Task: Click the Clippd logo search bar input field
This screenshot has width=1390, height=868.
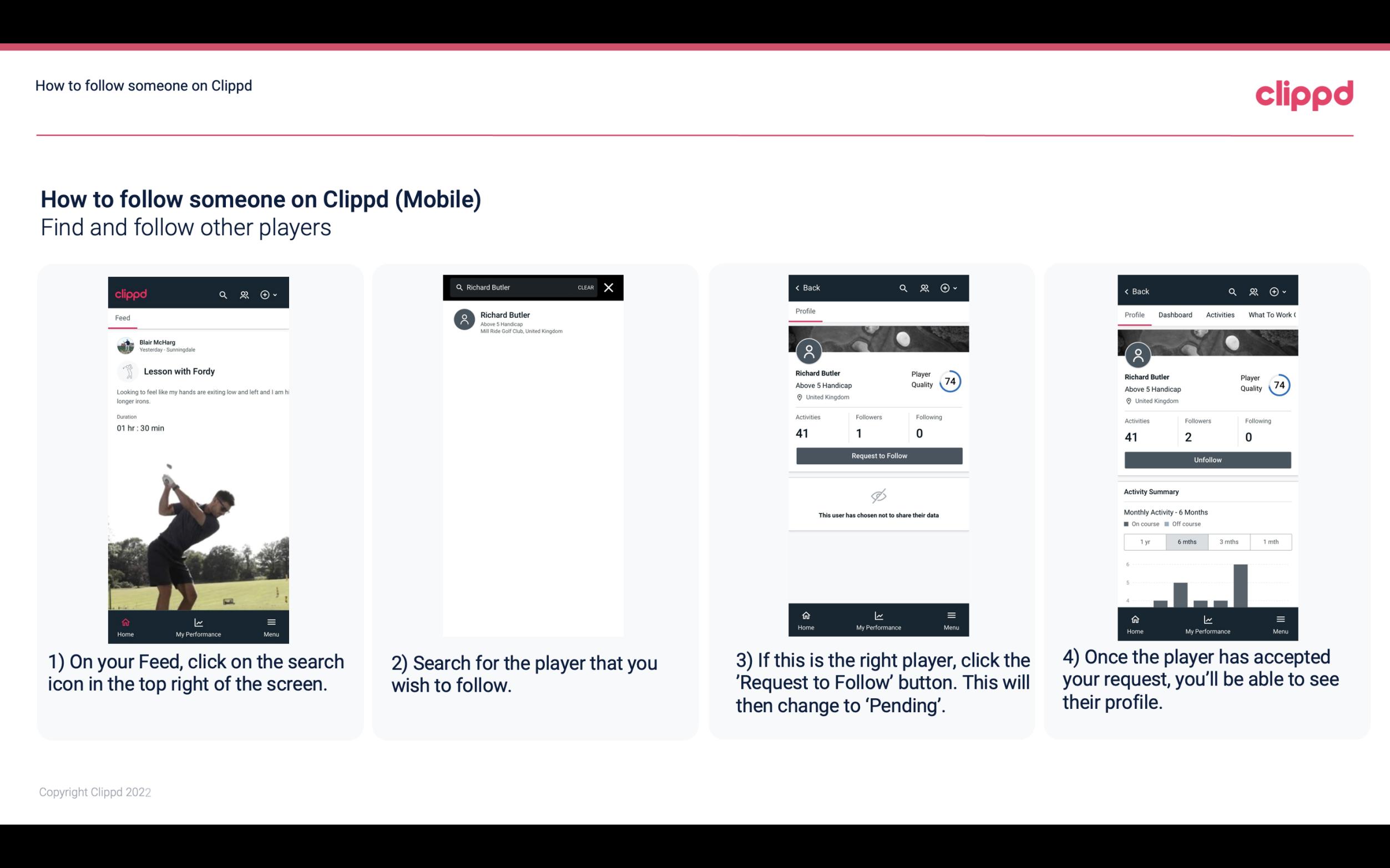Action: (x=524, y=288)
